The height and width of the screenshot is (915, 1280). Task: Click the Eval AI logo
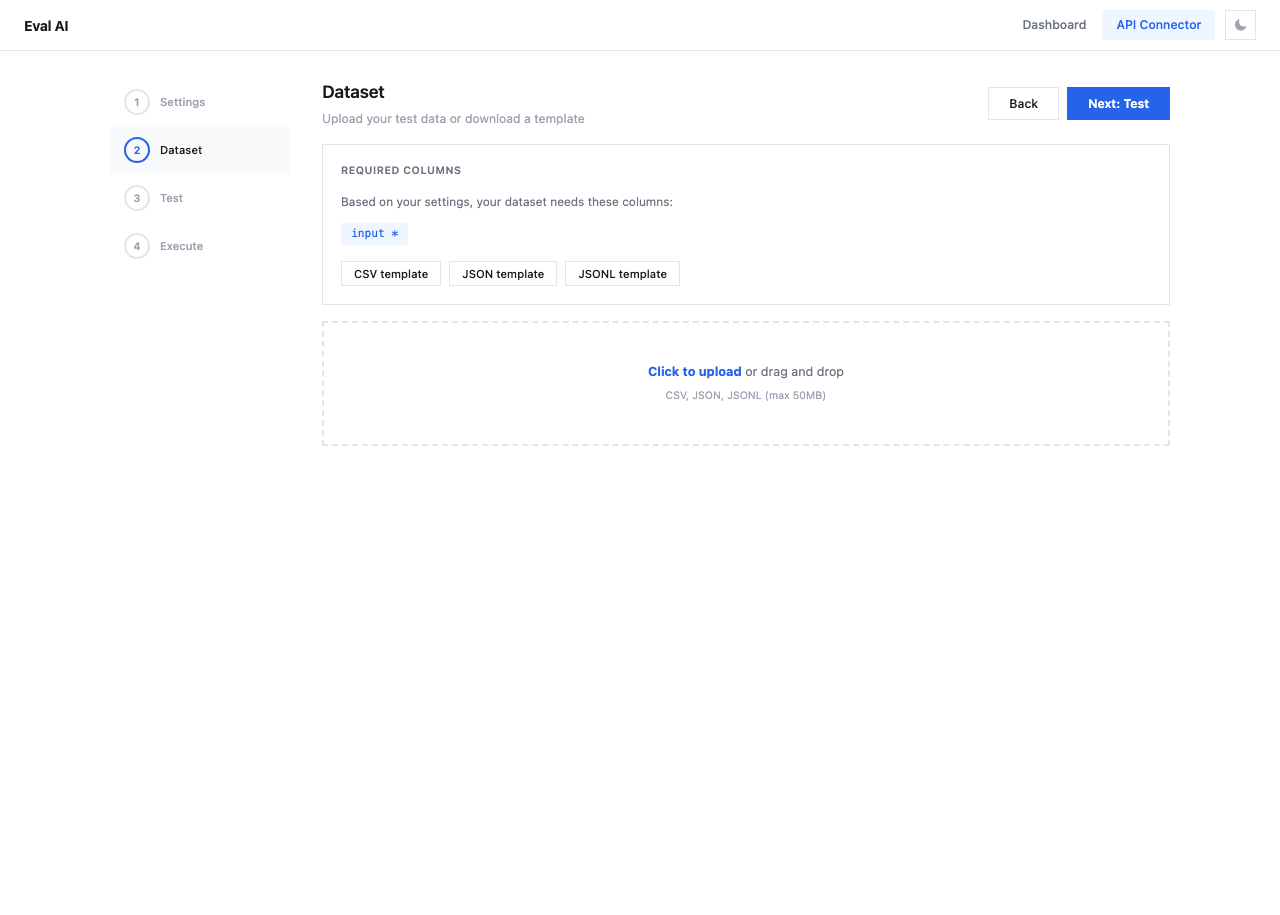[x=46, y=25]
